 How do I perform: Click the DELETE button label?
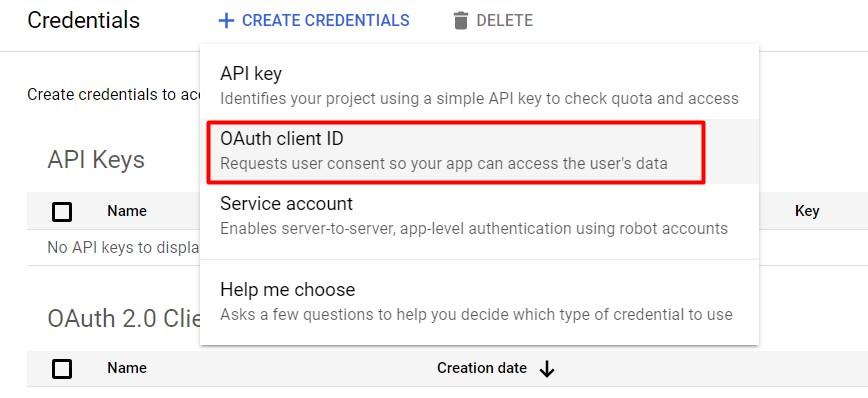pos(504,21)
